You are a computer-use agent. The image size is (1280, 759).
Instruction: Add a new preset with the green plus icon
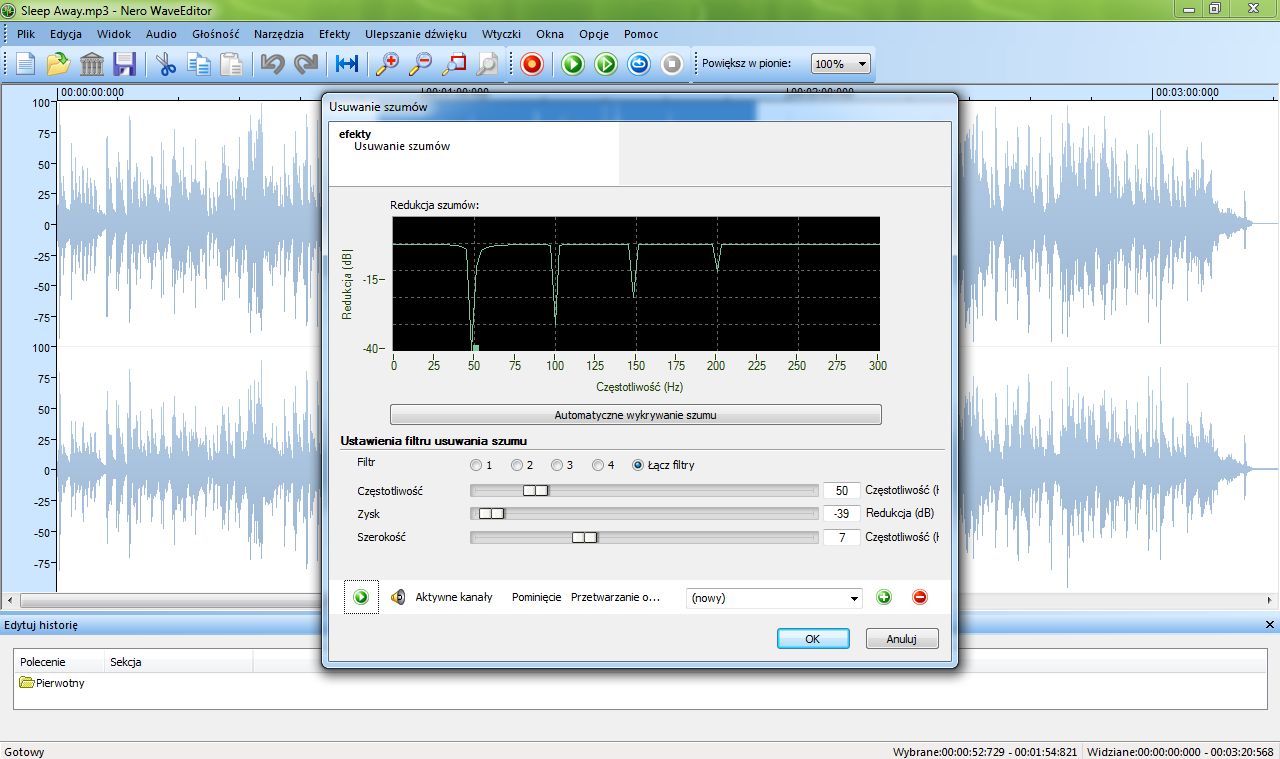[884, 597]
